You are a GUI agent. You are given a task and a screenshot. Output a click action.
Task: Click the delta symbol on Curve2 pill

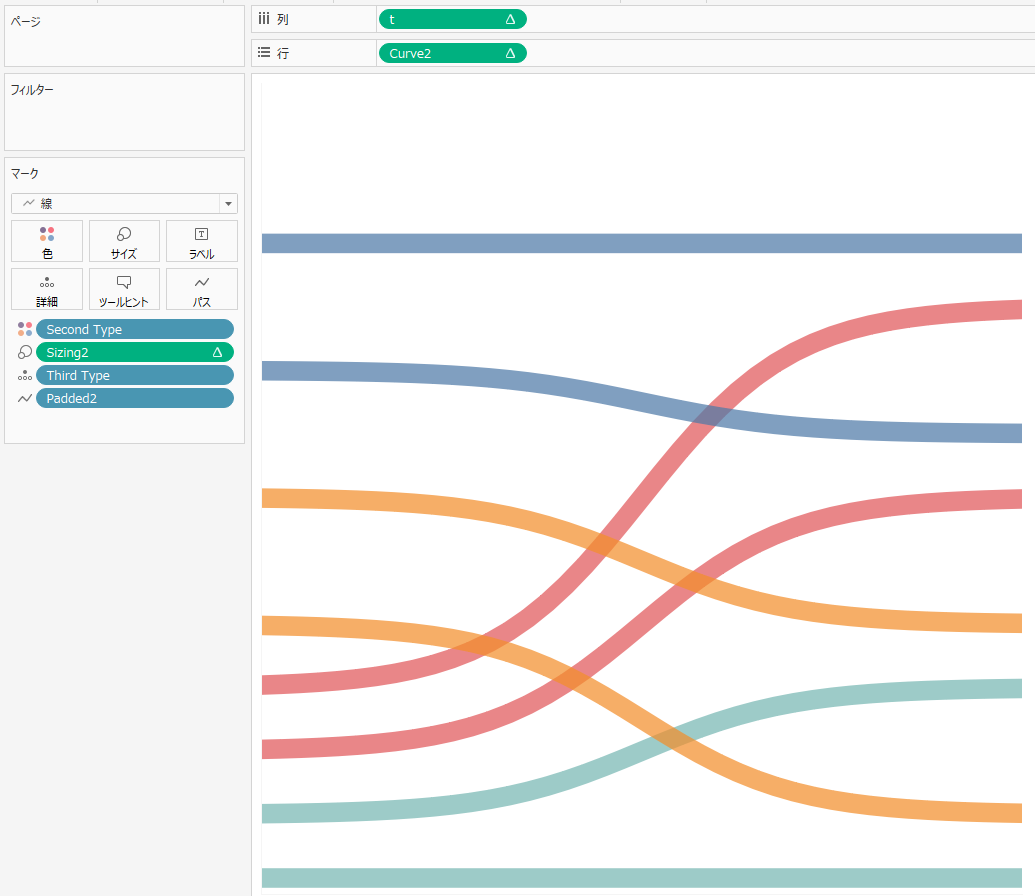click(510, 53)
